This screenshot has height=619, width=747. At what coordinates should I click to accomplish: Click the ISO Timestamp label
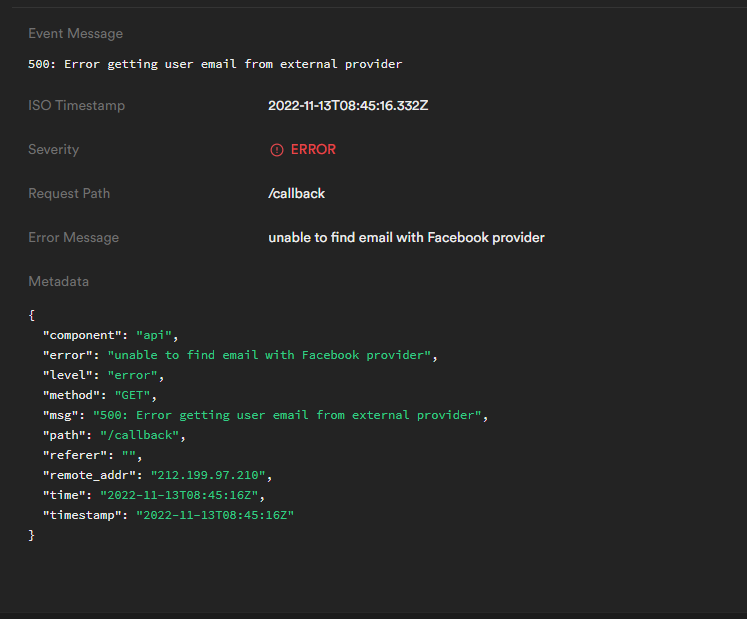76,106
